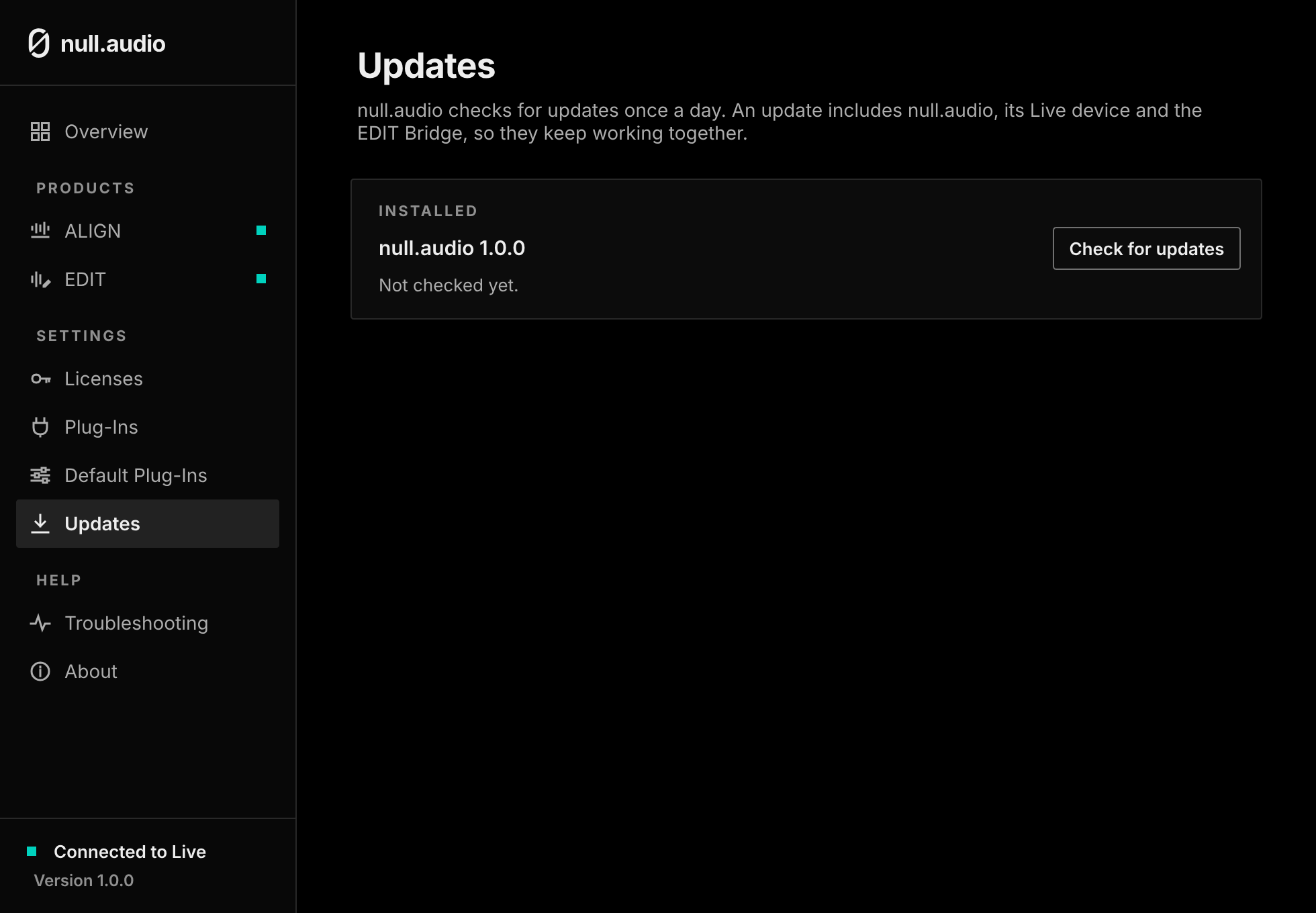Select the Updates sidebar item

tap(148, 524)
